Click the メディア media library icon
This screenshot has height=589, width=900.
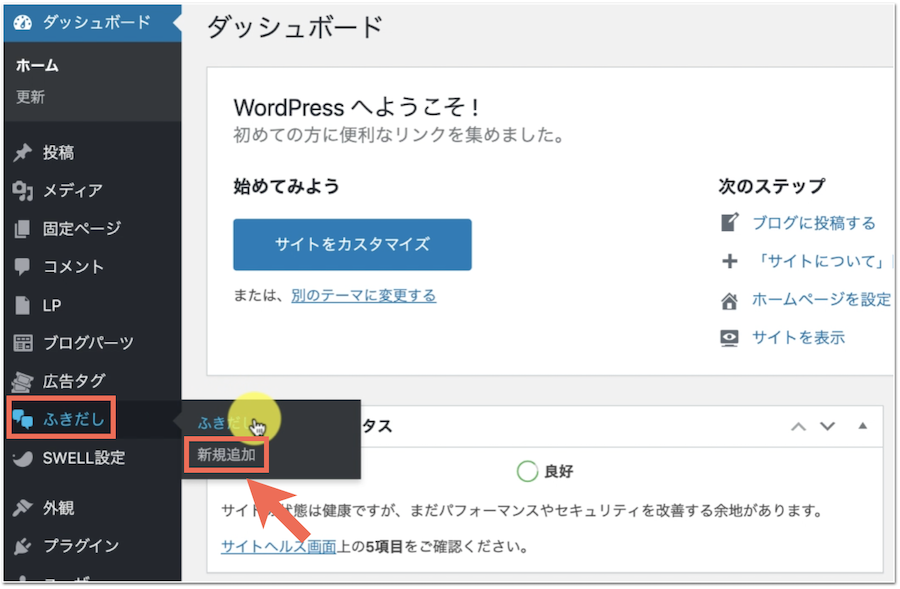tap(23, 191)
